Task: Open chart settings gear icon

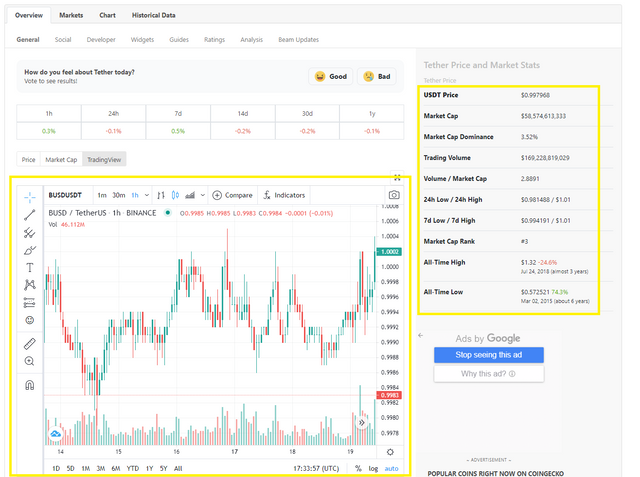Action: click(390, 452)
